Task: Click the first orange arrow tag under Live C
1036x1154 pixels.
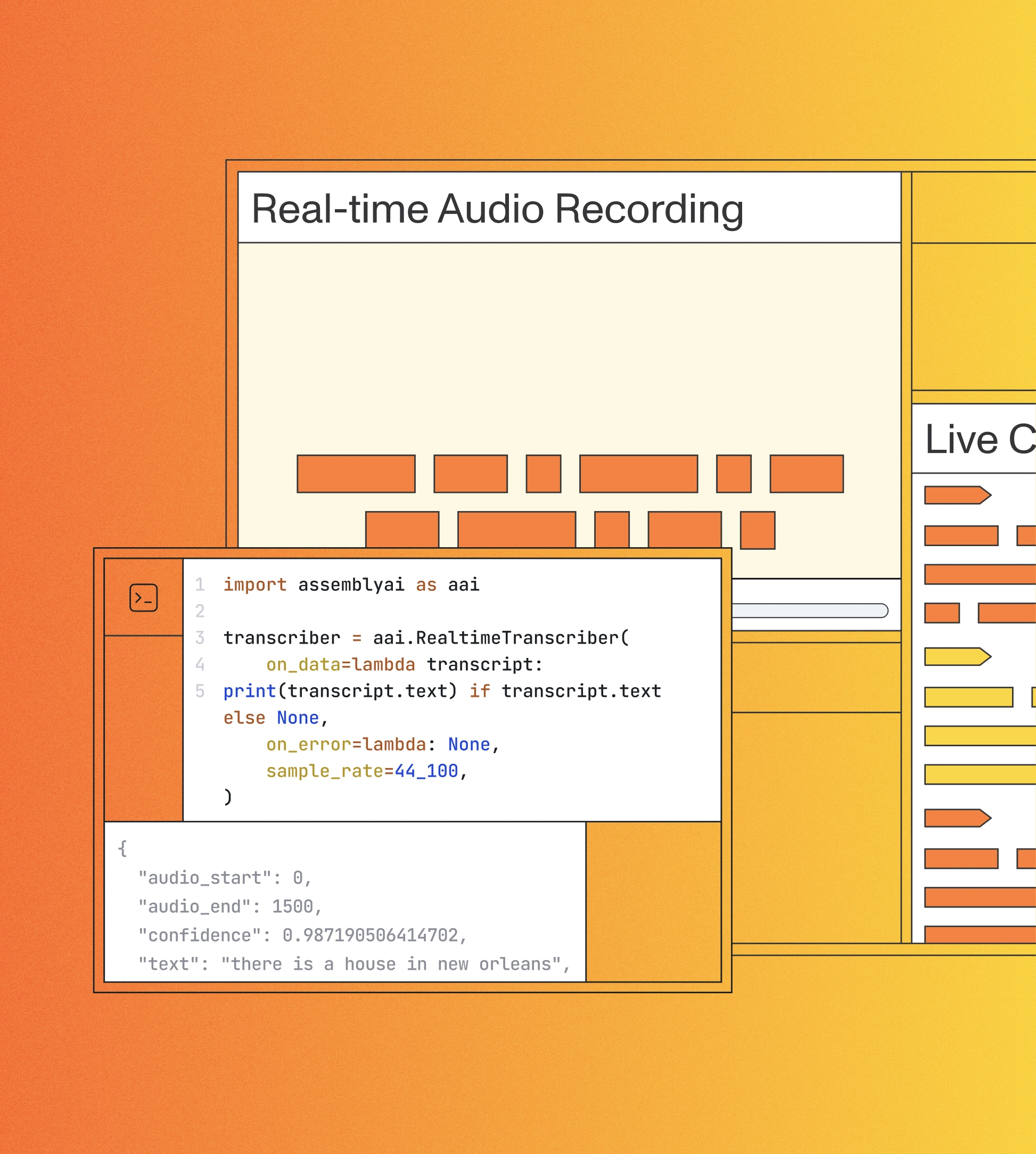Action: pos(957,495)
